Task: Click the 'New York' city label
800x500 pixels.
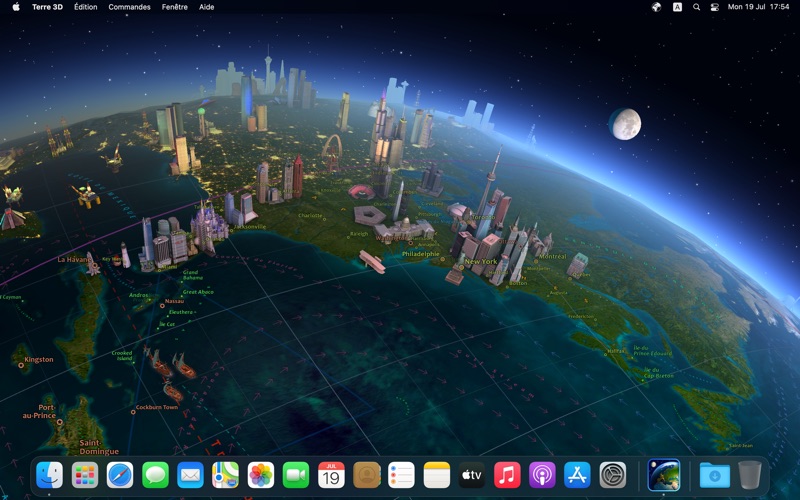Action: click(x=481, y=261)
